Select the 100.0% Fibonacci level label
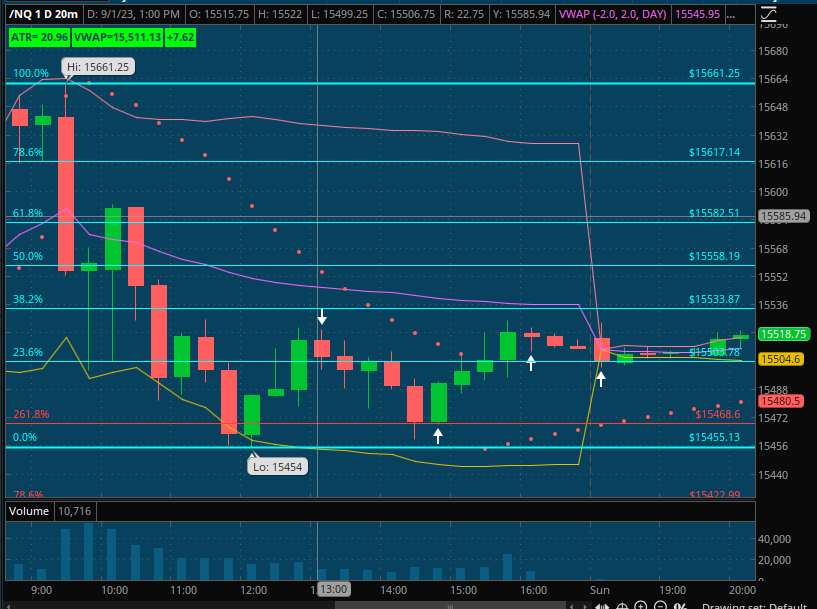This screenshot has height=609, width=817. pyautogui.click(x=31, y=73)
